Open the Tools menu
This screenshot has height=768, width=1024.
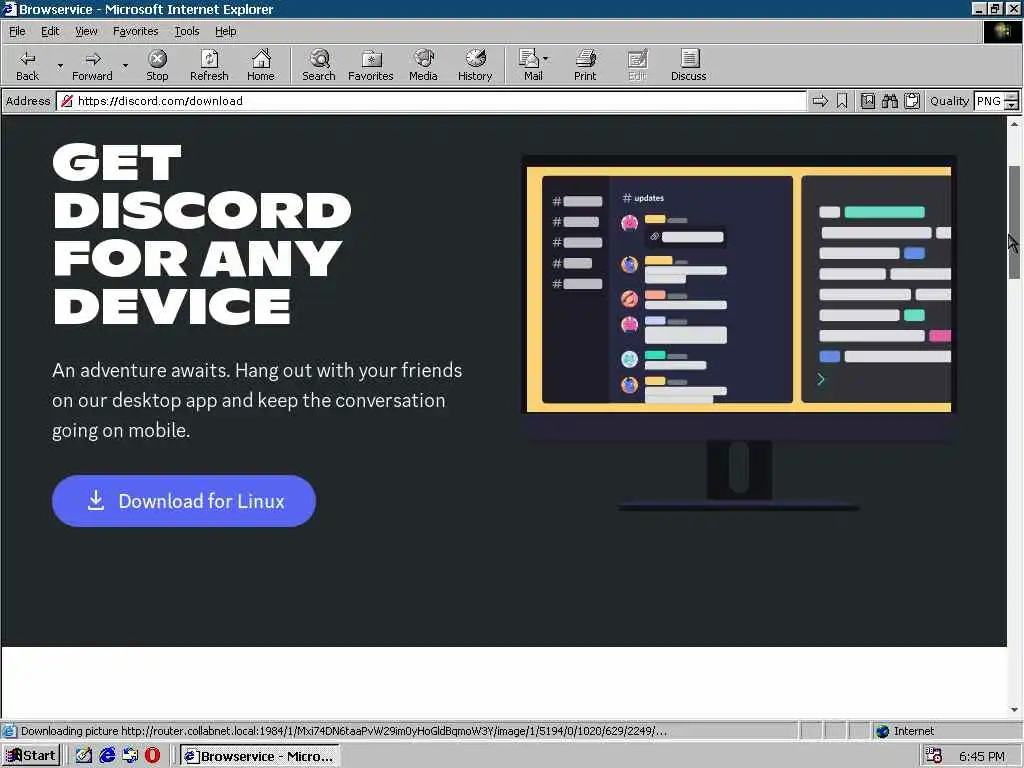[186, 31]
